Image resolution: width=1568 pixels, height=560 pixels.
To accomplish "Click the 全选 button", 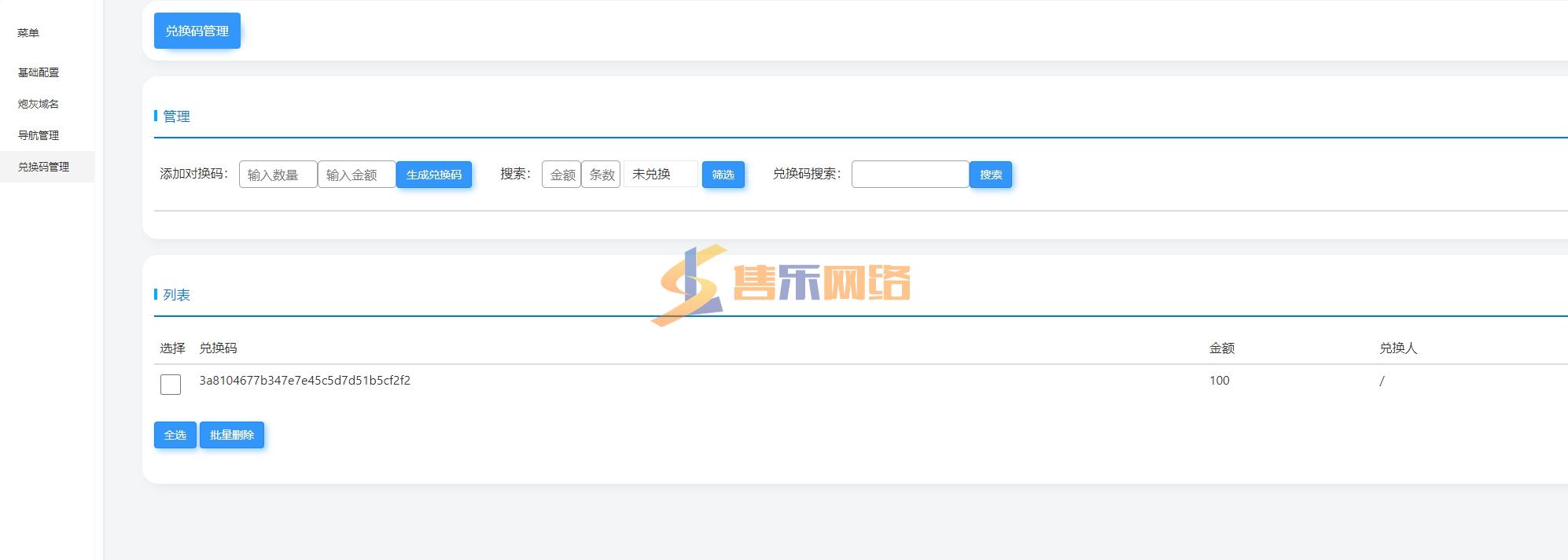I will coord(175,435).
